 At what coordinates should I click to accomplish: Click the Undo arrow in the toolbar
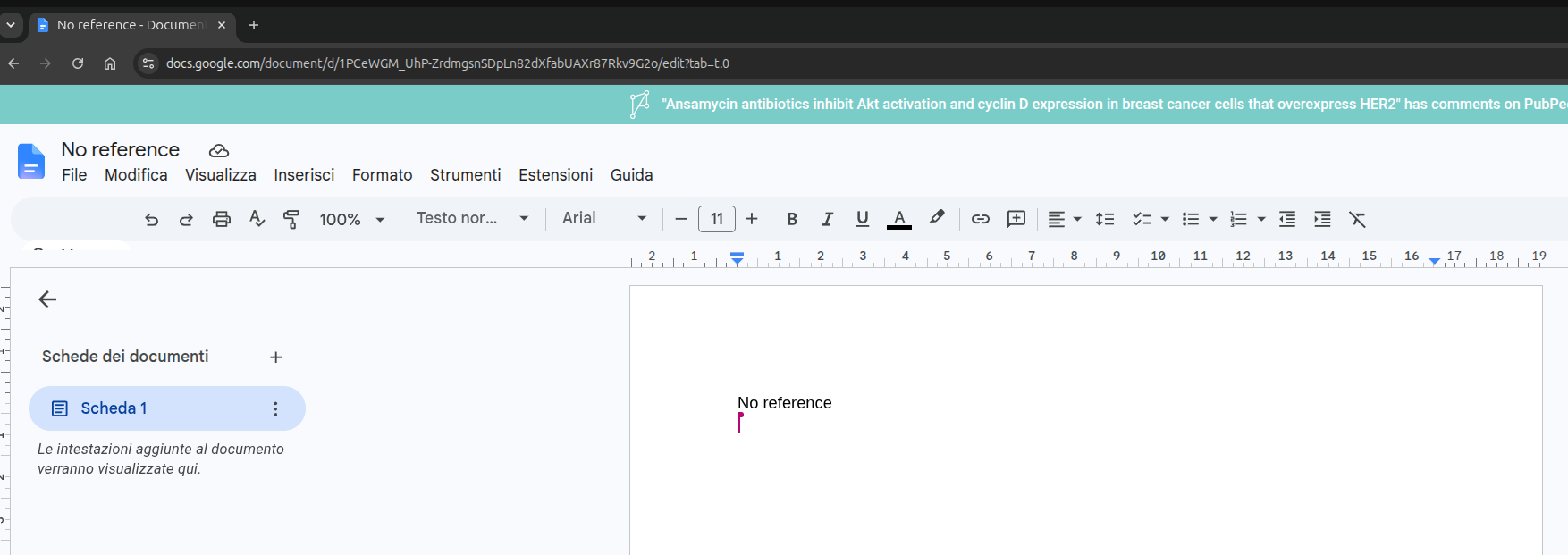pyautogui.click(x=151, y=219)
